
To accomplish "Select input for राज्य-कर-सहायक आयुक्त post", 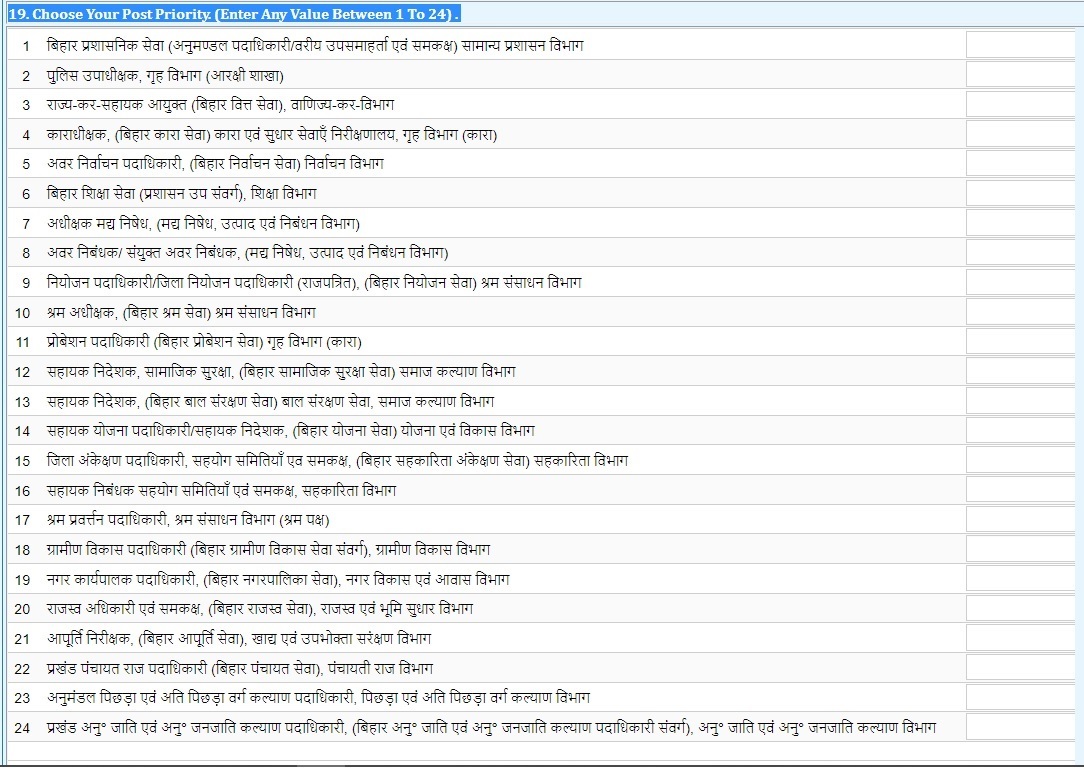I will [1019, 105].
